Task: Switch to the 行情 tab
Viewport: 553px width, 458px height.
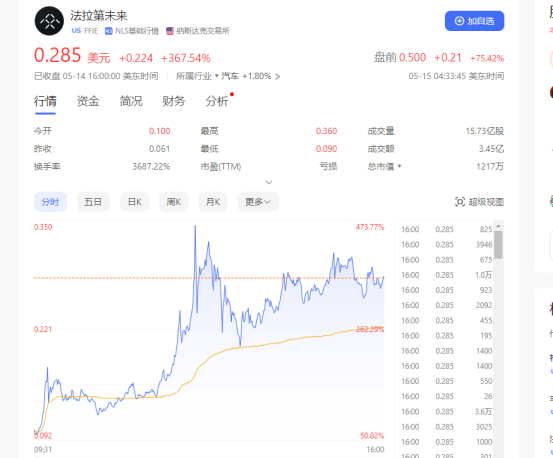Action: point(45,101)
